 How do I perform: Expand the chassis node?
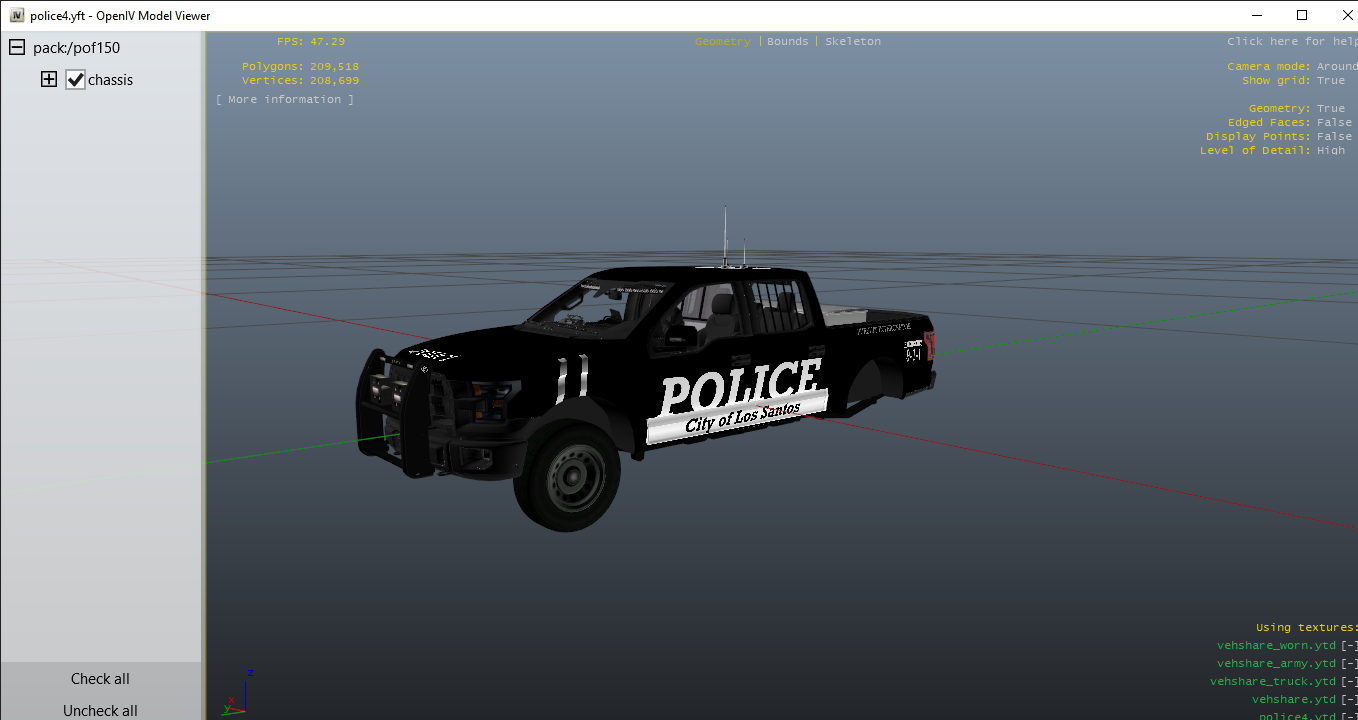pos(48,80)
